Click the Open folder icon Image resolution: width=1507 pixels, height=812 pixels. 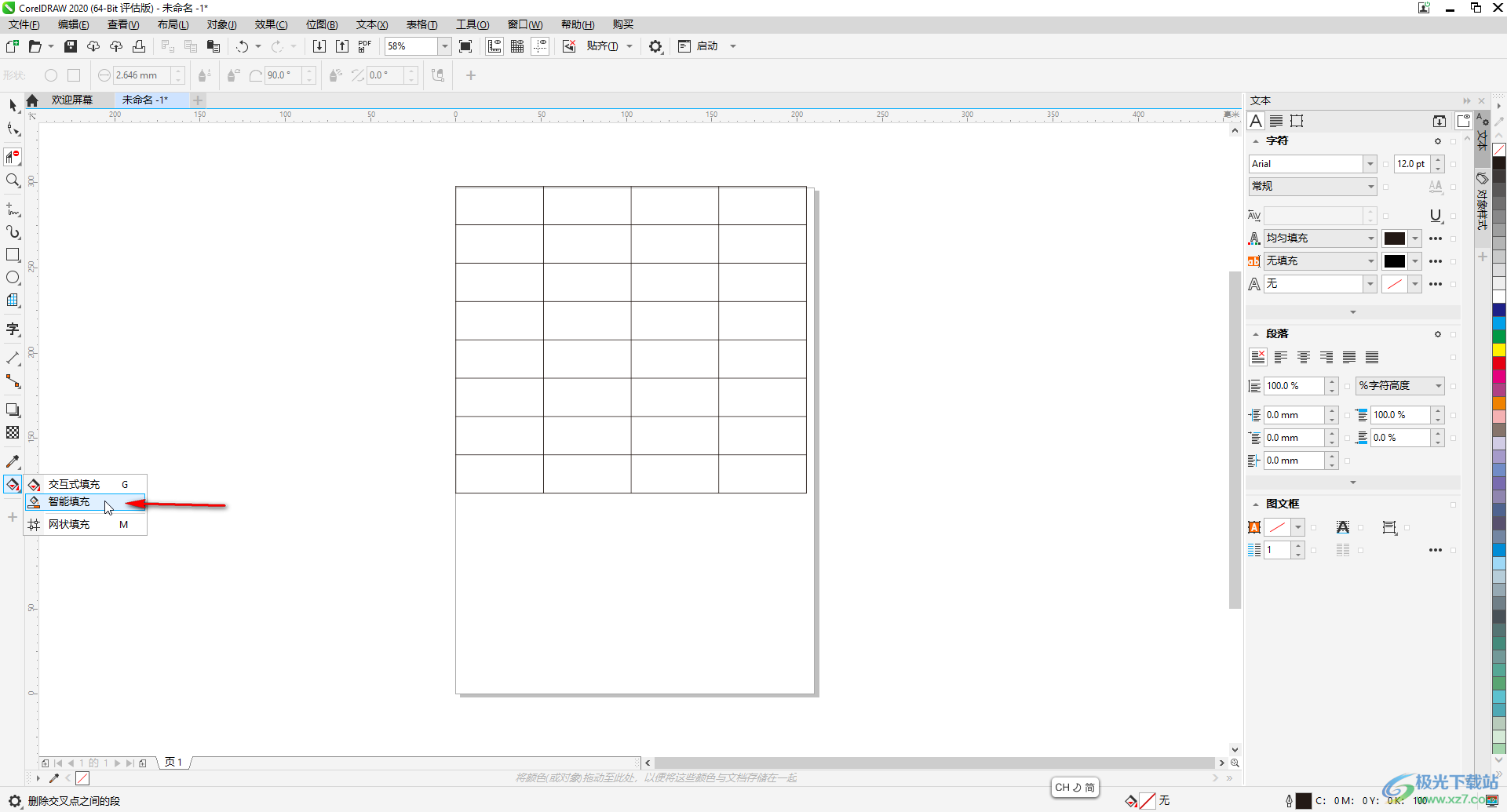[x=35, y=46]
